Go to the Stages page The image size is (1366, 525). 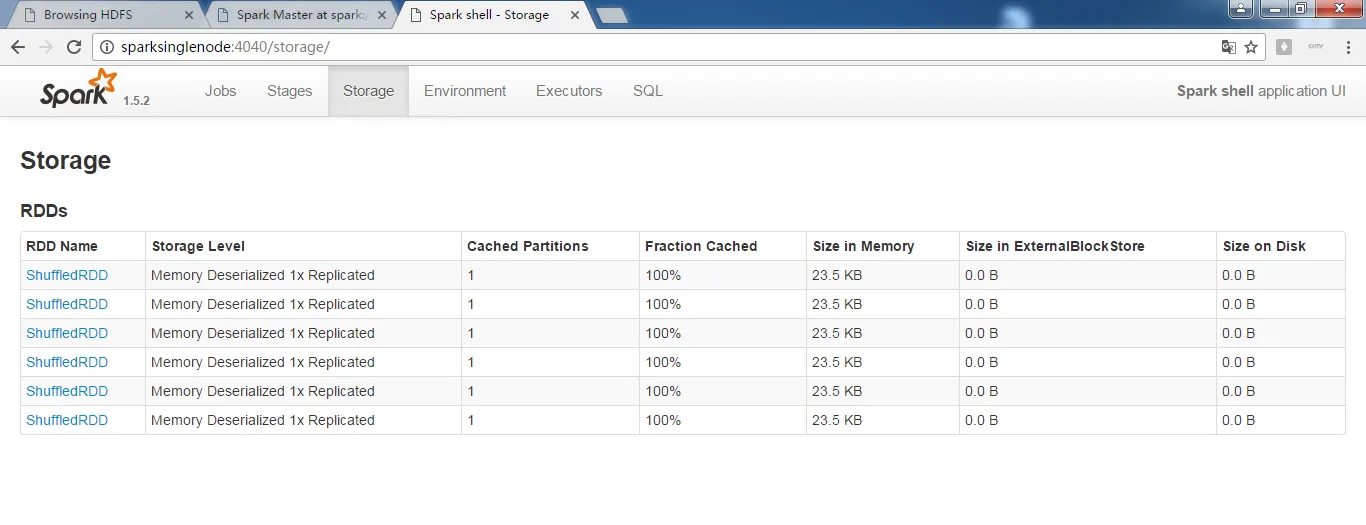(x=289, y=91)
